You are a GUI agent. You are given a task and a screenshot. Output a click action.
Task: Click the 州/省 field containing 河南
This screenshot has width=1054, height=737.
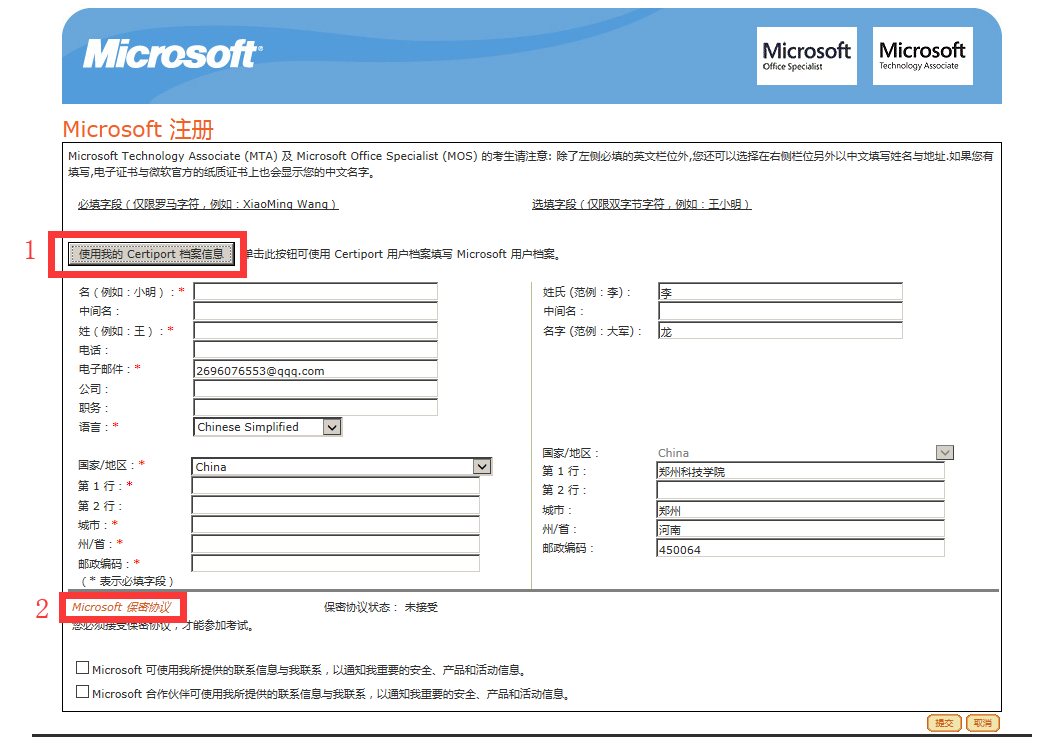pyautogui.click(x=801, y=529)
